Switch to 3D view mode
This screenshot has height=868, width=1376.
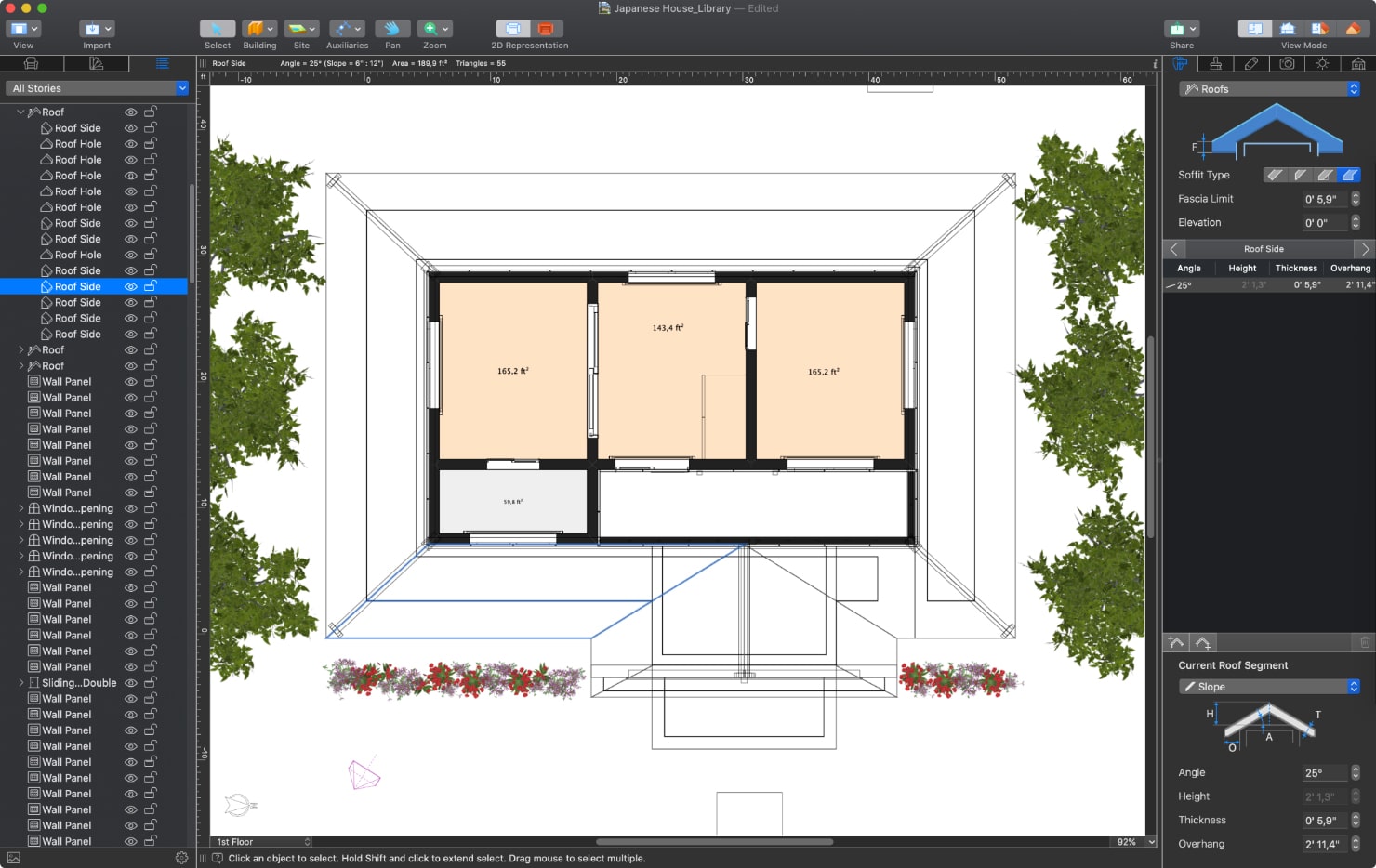coord(1352,29)
